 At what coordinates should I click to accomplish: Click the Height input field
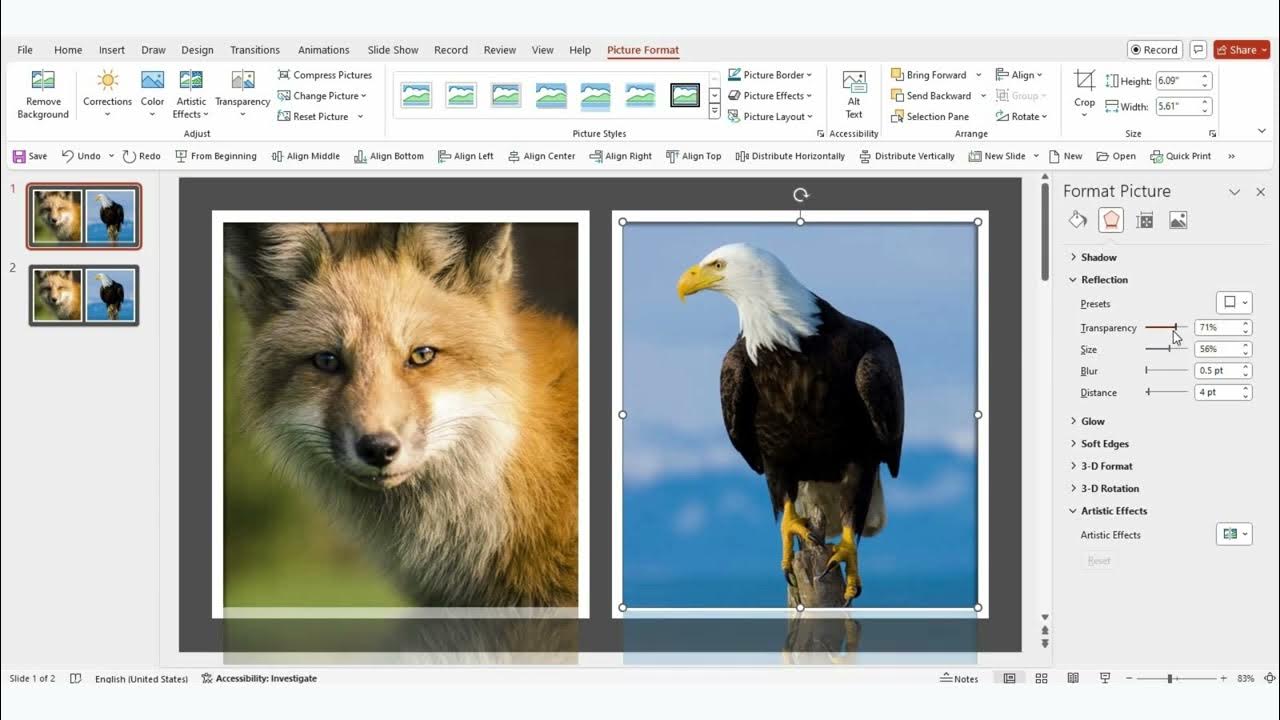point(1178,81)
